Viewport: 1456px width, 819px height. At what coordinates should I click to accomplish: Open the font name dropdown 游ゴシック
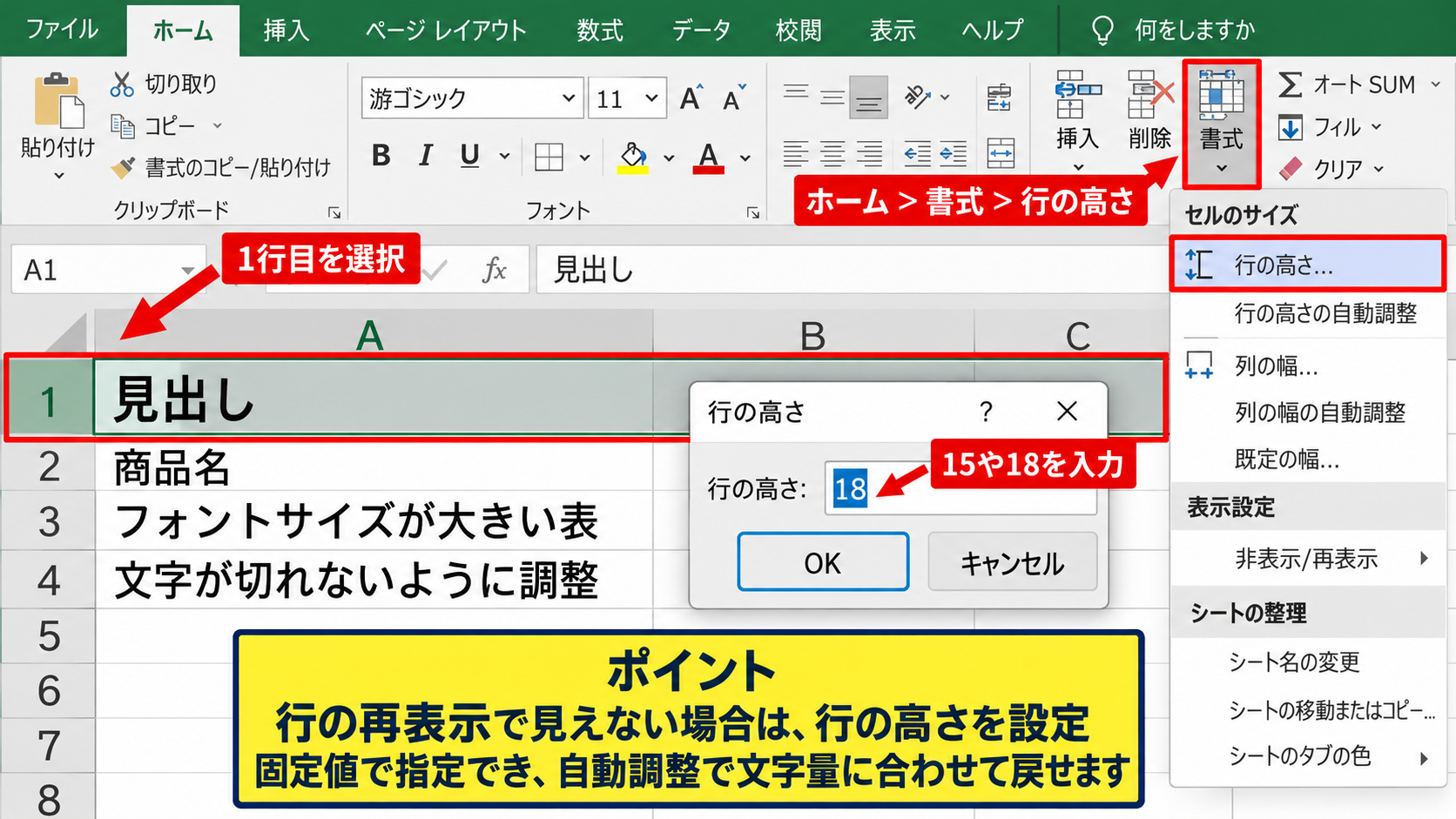tap(568, 97)
